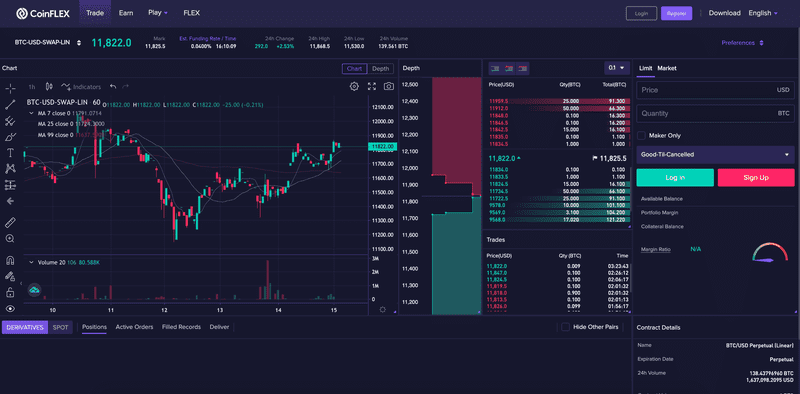
Task: Select the text annotation tool
Action: 10,153
